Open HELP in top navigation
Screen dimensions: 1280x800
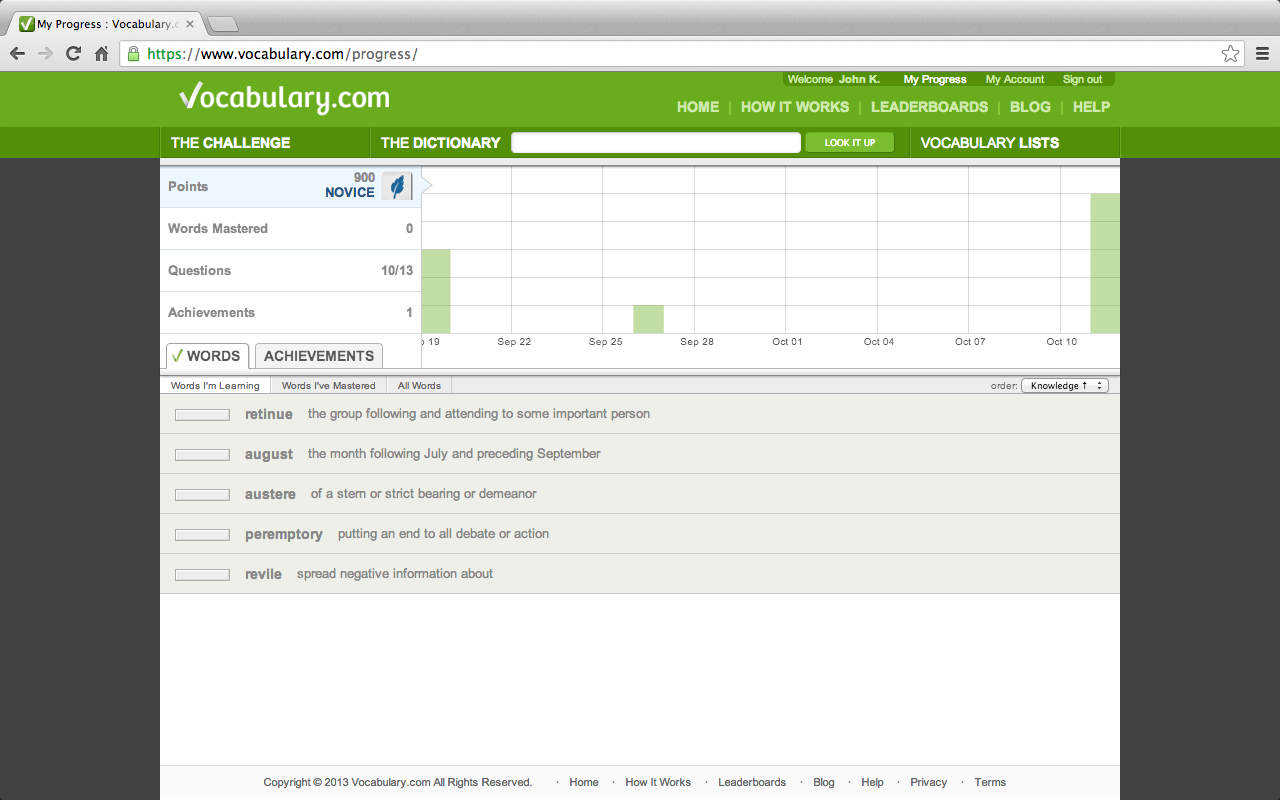[1091, 107]
